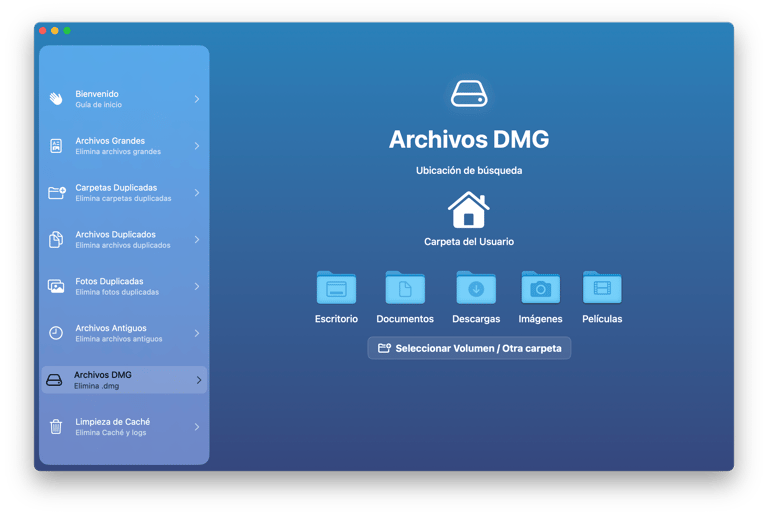The image size is (768, 515).
Task: Expand the Archivos Duplicados chevron arrow
Action: (x=197, y=240)
